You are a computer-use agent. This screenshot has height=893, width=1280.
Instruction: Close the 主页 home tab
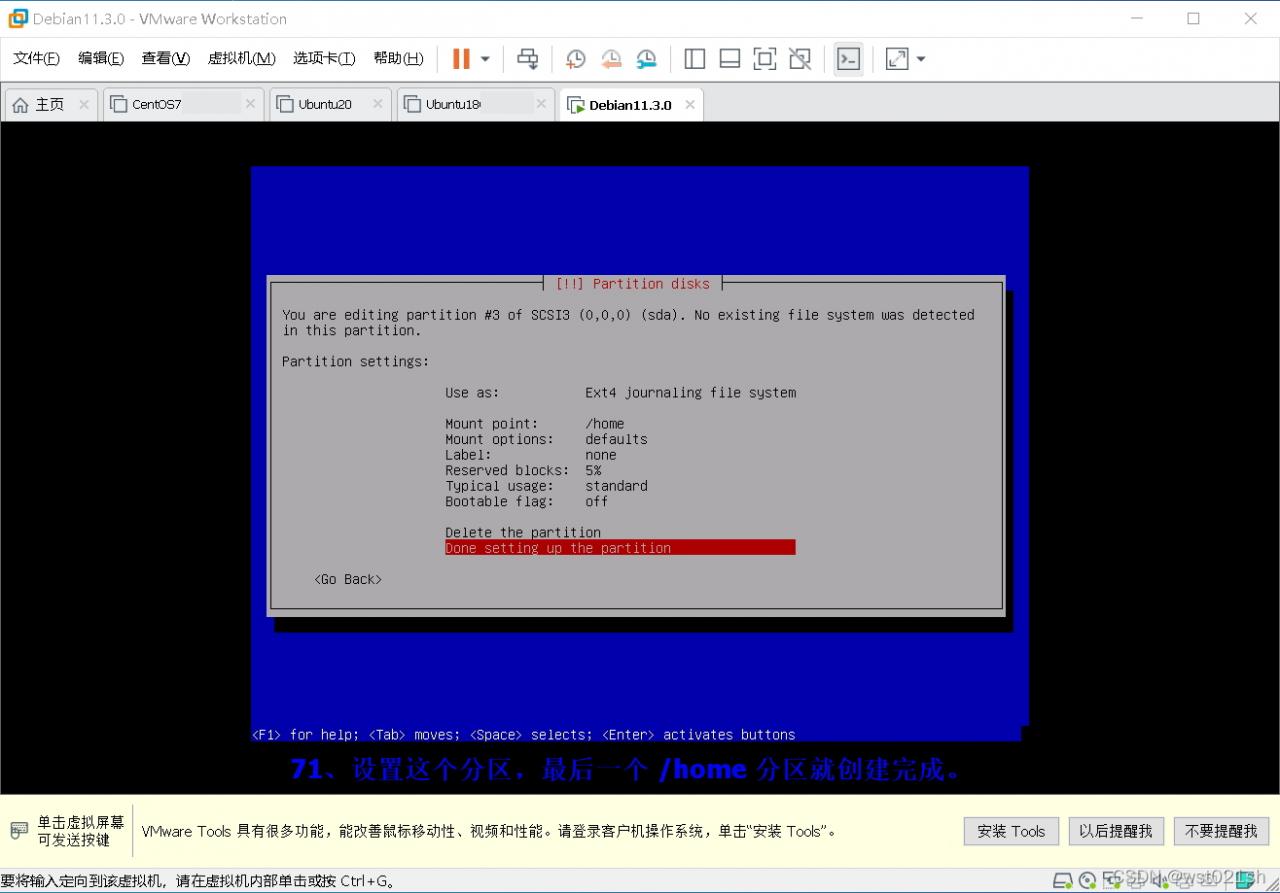pos(84,104)
